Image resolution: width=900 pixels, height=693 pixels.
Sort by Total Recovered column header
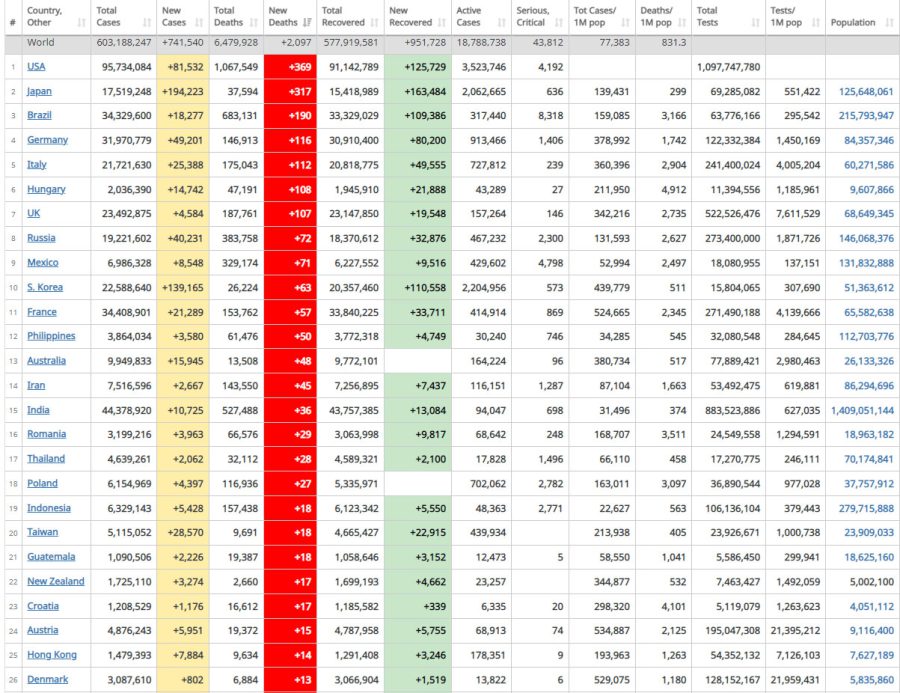pos(350,17)
